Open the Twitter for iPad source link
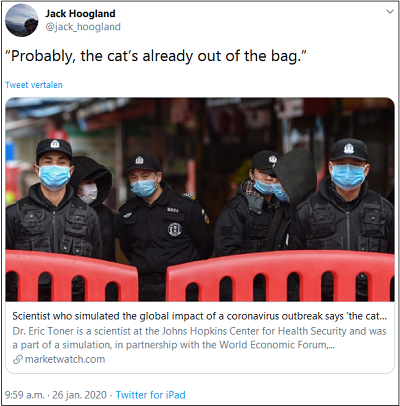The width and height of the screenshot is (400, 406). coord(150,395)
